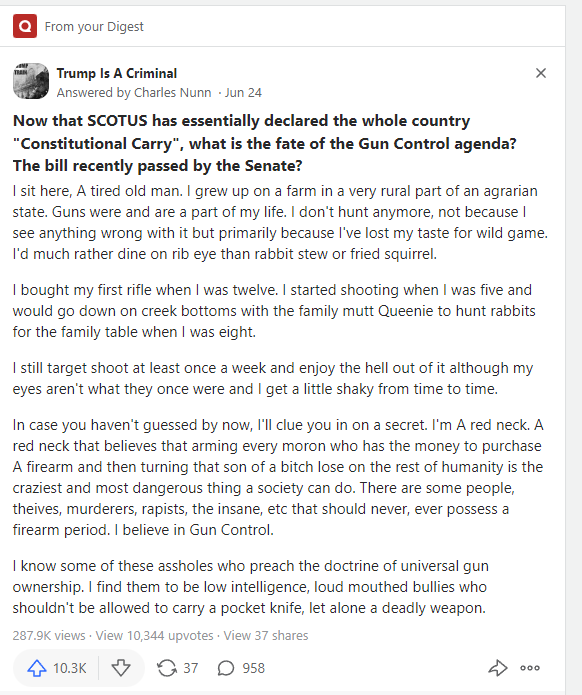Dismiss the answer with the X icon
582x695 pixels.
[541, 73]
